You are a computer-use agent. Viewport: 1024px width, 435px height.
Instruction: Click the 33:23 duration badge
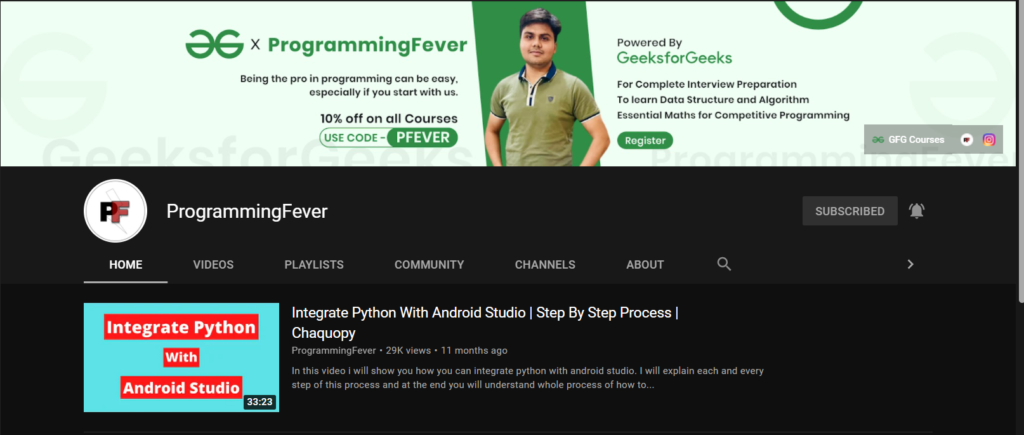point(259,402)
